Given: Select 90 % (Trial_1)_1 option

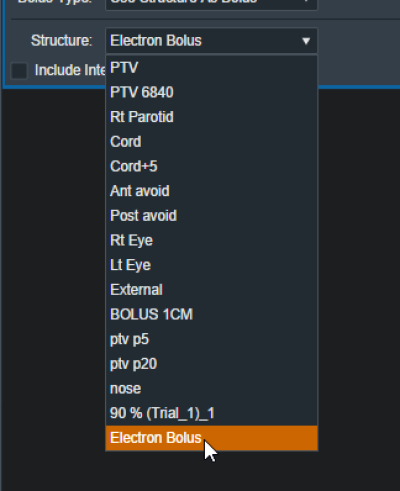Looking at the screenshot, I should 212,413.
